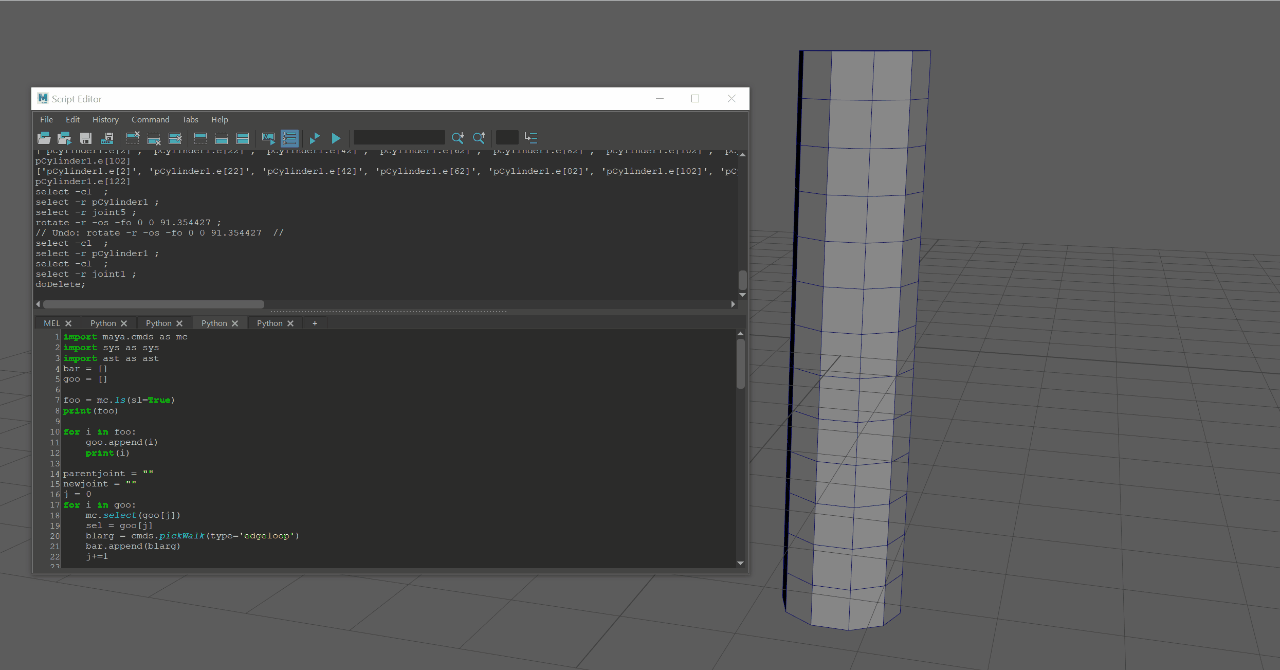Screen dimensions: 1280x670
Task: Click the Search Up magnifier icon
Action: point(479,138)
